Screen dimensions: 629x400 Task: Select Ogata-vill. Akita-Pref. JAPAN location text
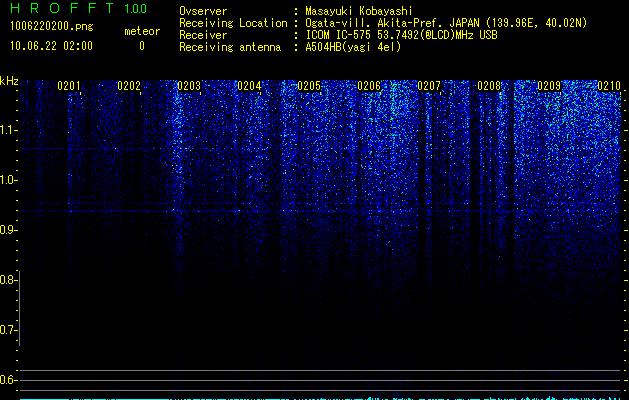(x=446, y=23)
